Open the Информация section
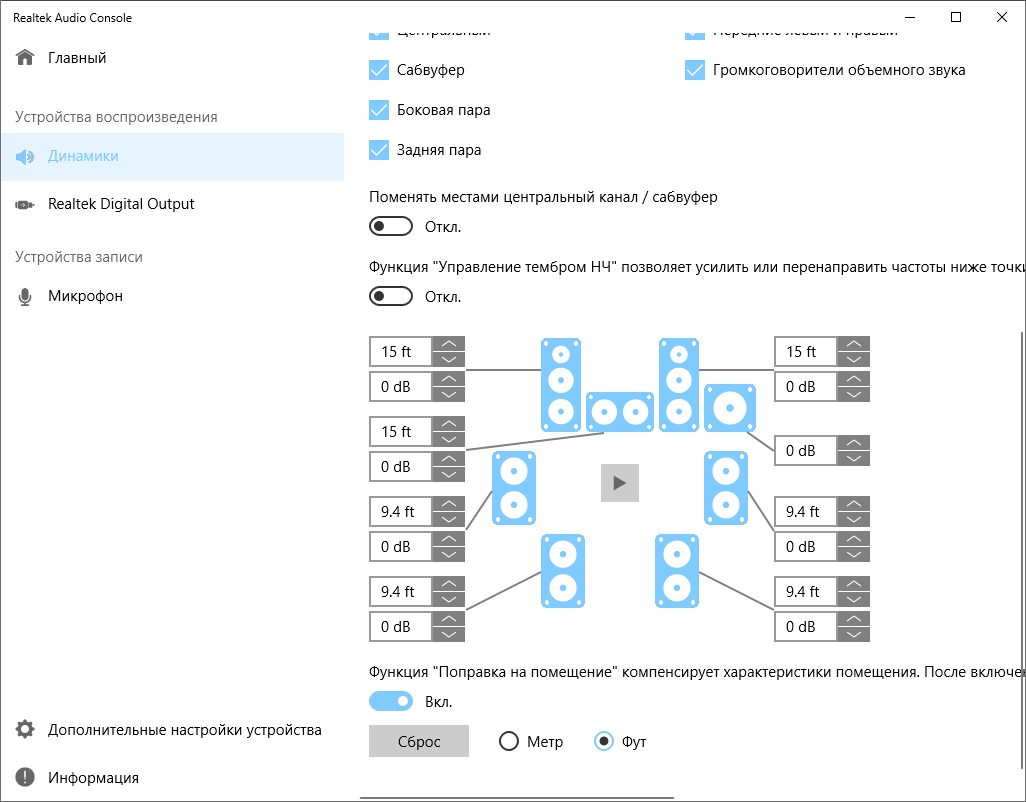Screen dimensions: 1026x802 [x=93, y=778]
